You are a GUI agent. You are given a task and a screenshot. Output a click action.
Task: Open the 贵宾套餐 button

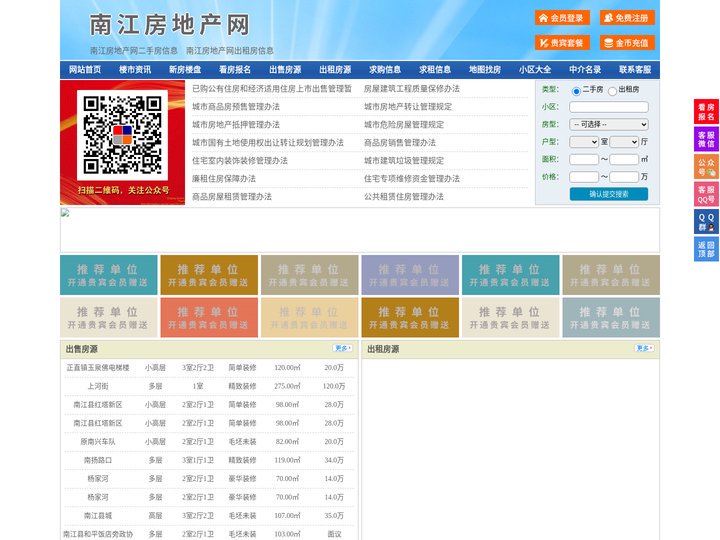pos(562,43)
